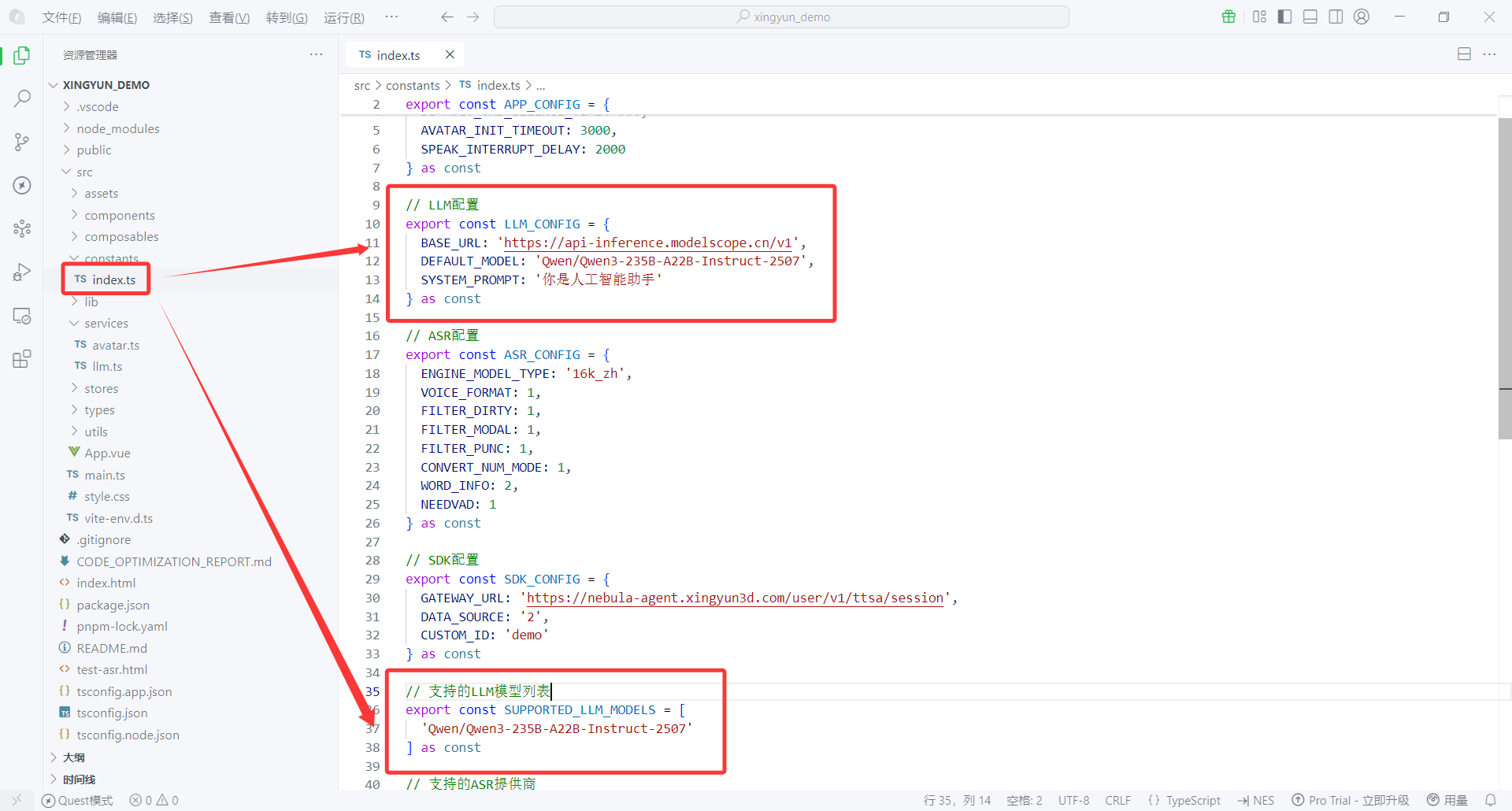Open notifications bell in status bar
The height and width of the screenshot is (811, 1512).
tap(1491, 800)
